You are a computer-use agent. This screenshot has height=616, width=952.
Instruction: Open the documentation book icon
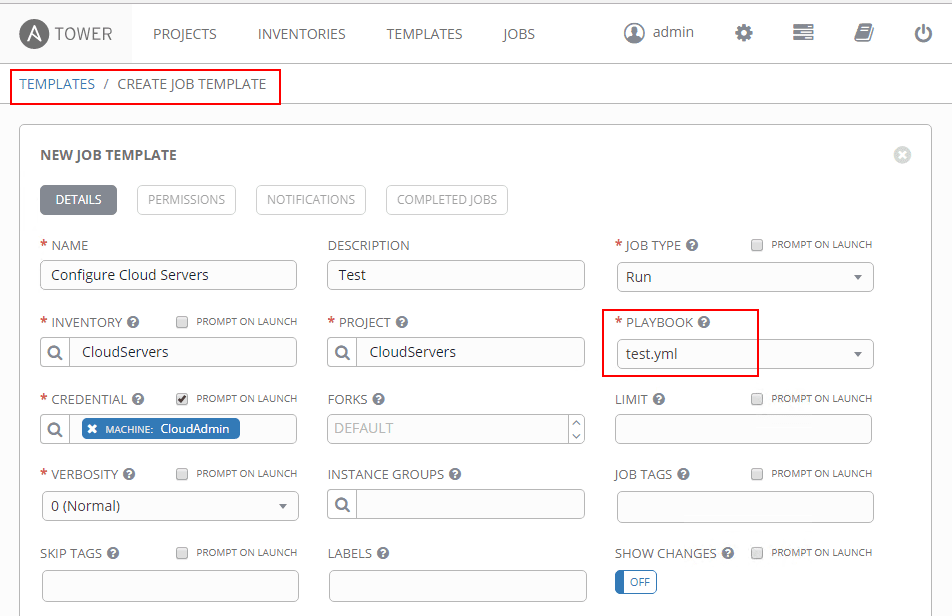point(863,32)
